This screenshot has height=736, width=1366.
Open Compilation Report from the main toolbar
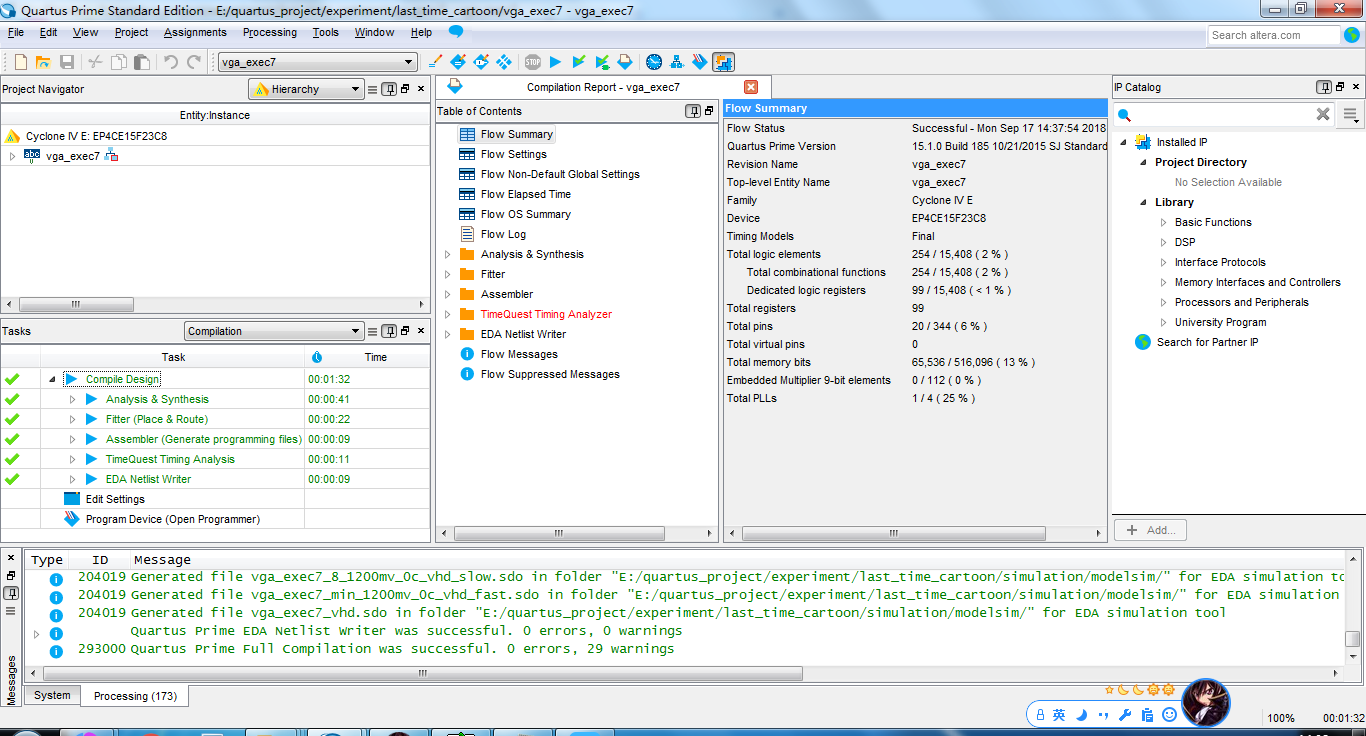[x=625, y=62]
